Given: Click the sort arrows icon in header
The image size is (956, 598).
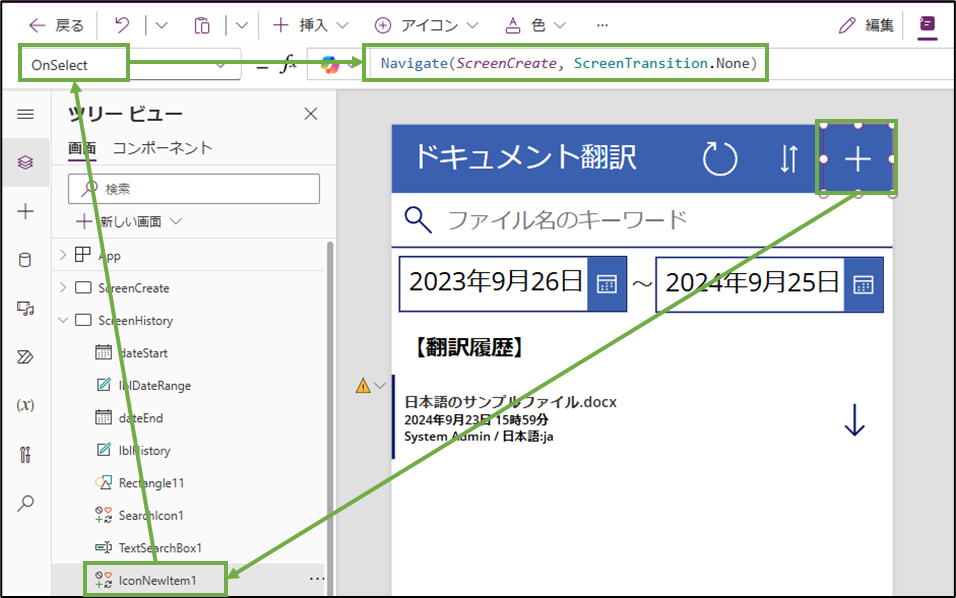Looking at the screenshot, I should tap(789, 159).
